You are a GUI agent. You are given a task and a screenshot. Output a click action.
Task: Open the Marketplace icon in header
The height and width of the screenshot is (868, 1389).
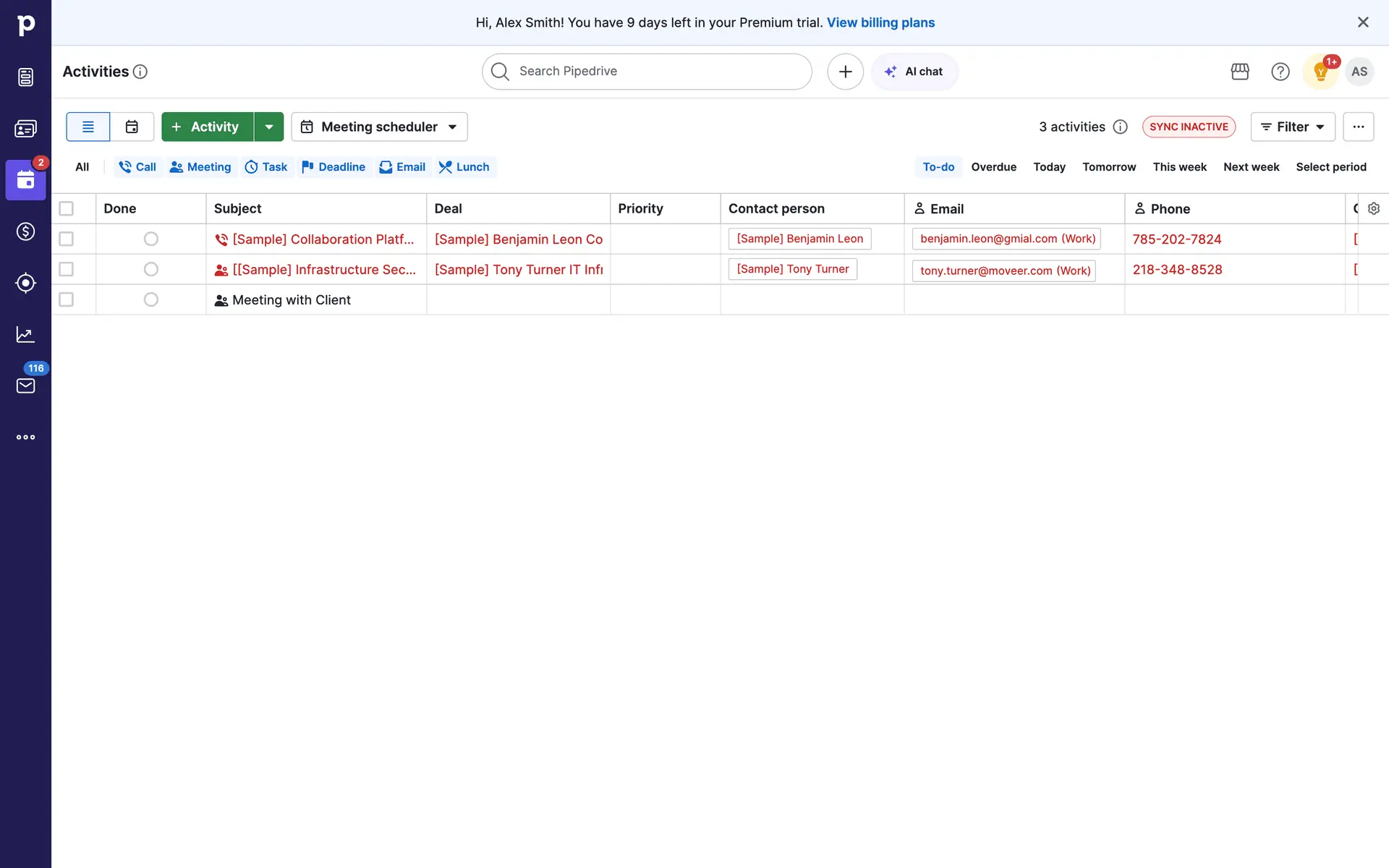[1240, 72]
